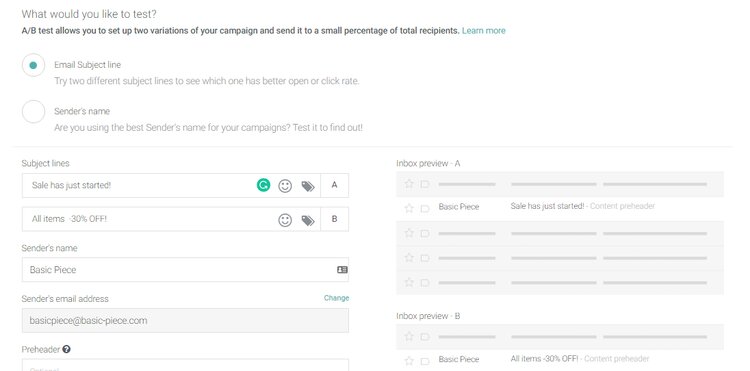Viewport: 750px width, 371px height.
Task: Click label icon on 'Sale has just started!' preview row
Action: coord(425,208)
